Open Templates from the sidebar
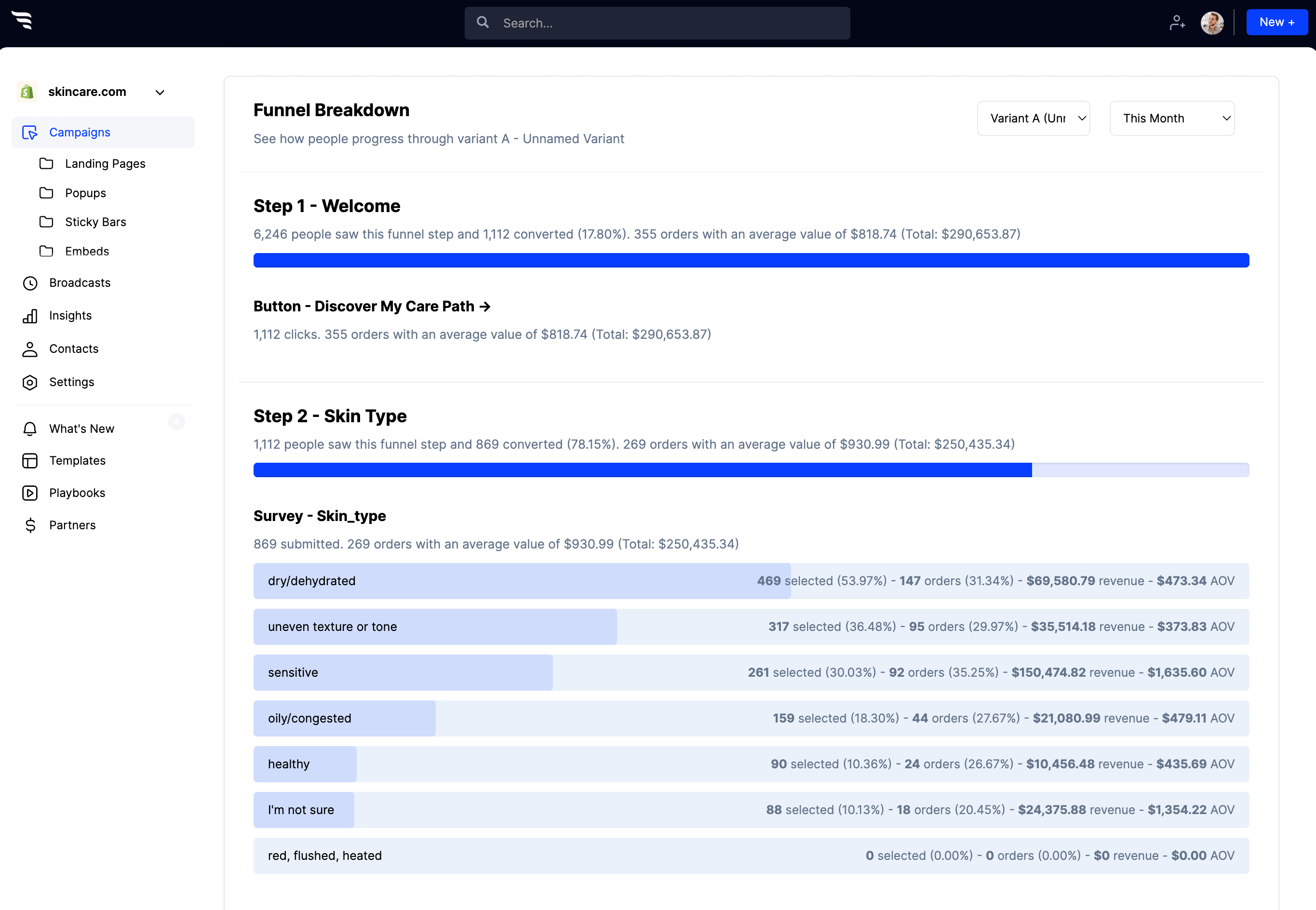The height and width of the screenshot is (910, 1316). 77,461
